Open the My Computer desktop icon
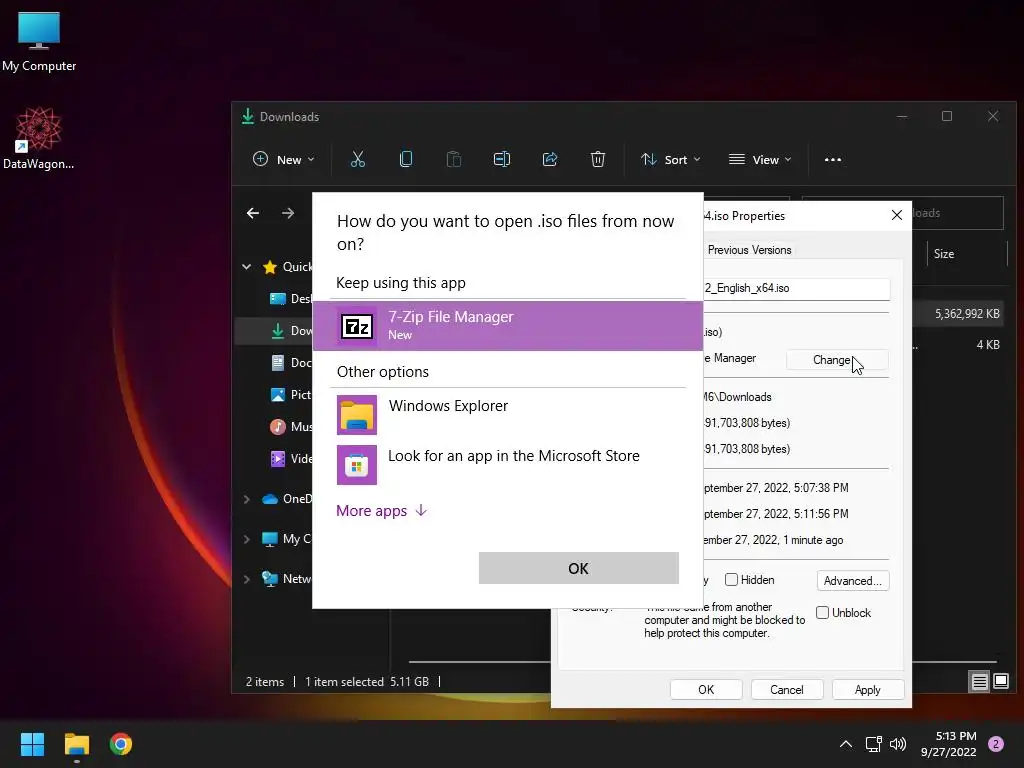The height and width of the screenshot is (768, 1024). point(39,41)
